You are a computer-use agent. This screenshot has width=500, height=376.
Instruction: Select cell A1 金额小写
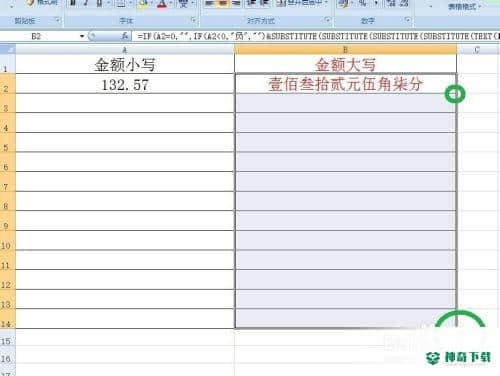[x=125, y=64]
